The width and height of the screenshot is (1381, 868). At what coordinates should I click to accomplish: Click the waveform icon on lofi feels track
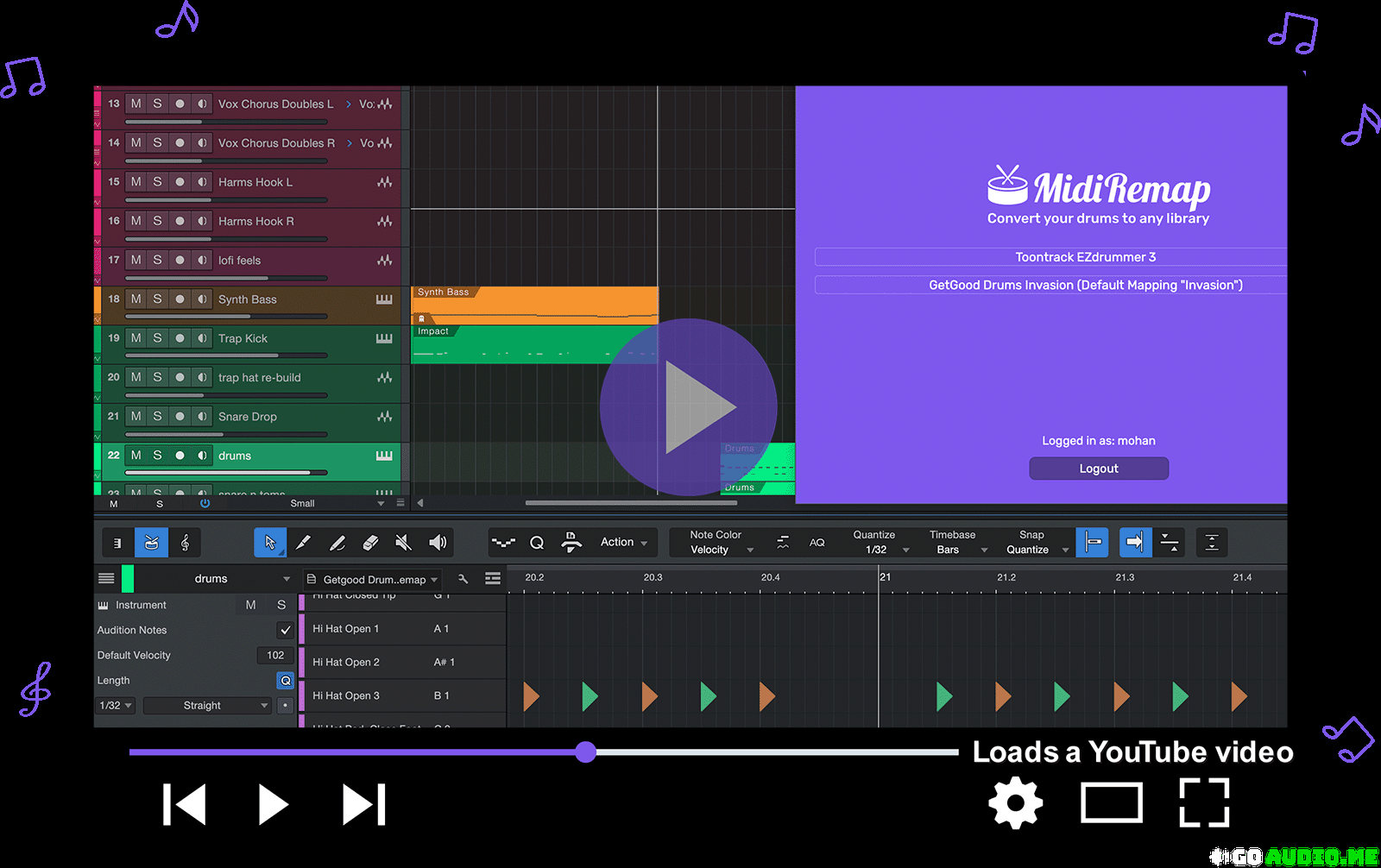[384, 261]
